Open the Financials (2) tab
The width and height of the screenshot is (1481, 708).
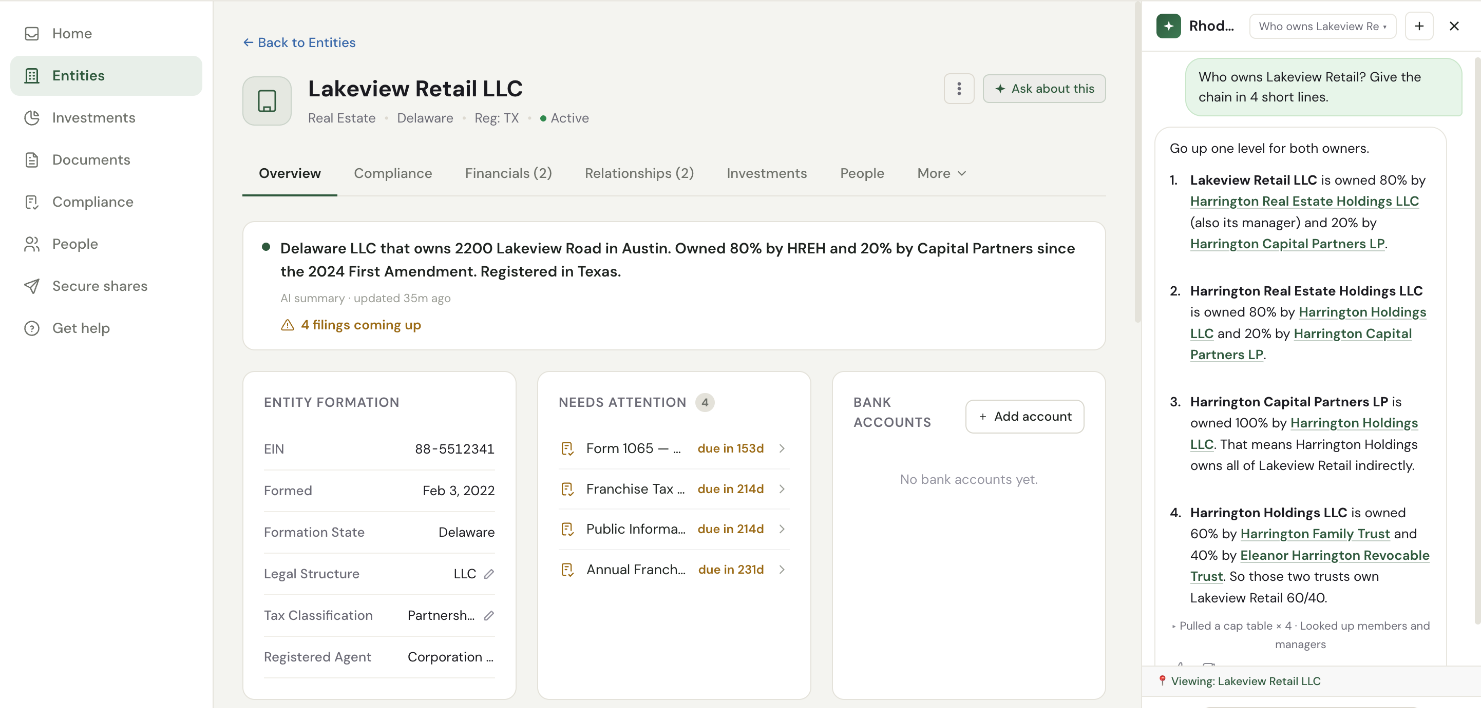click(x=508, y=173)
